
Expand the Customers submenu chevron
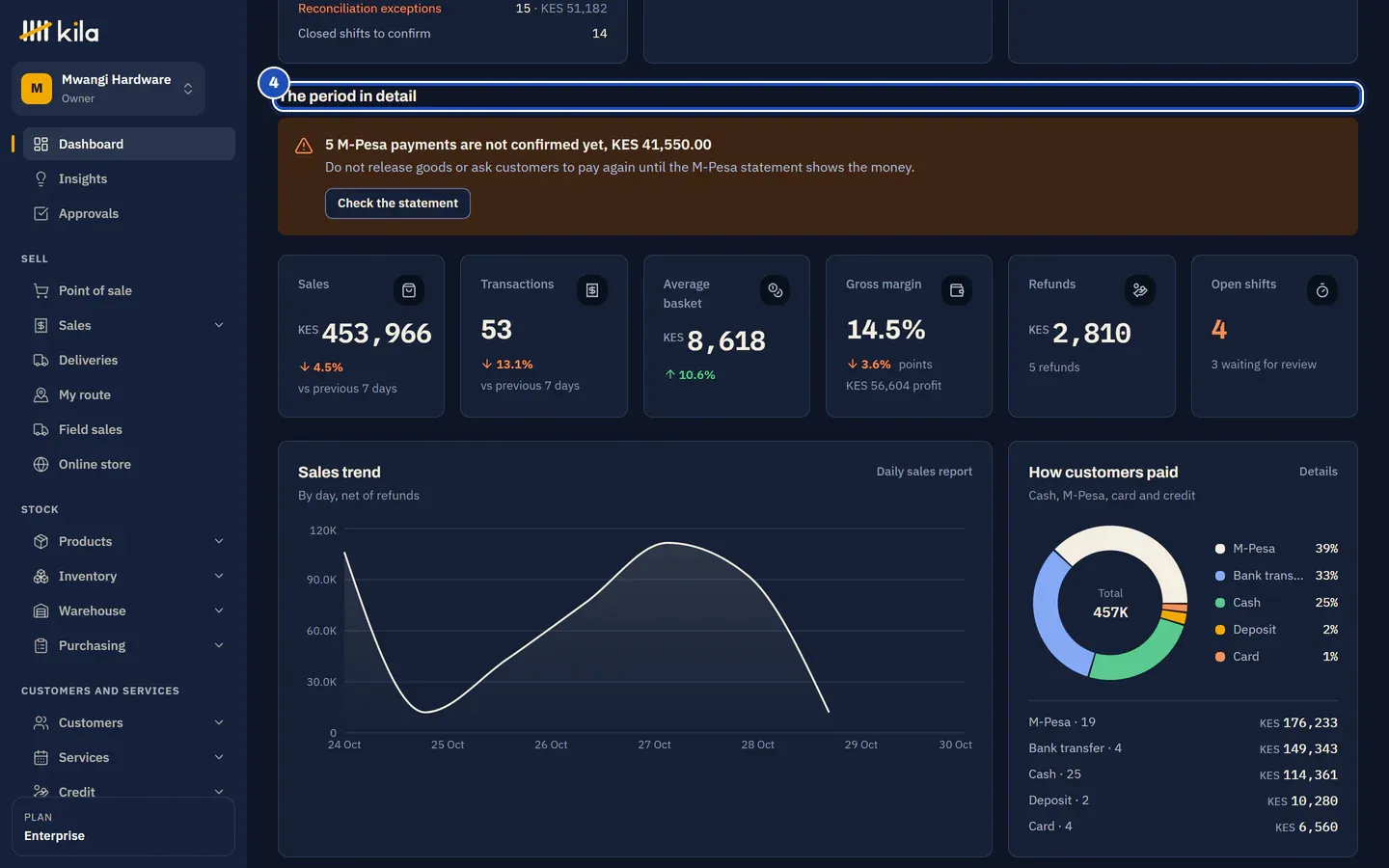pos(219,722)
